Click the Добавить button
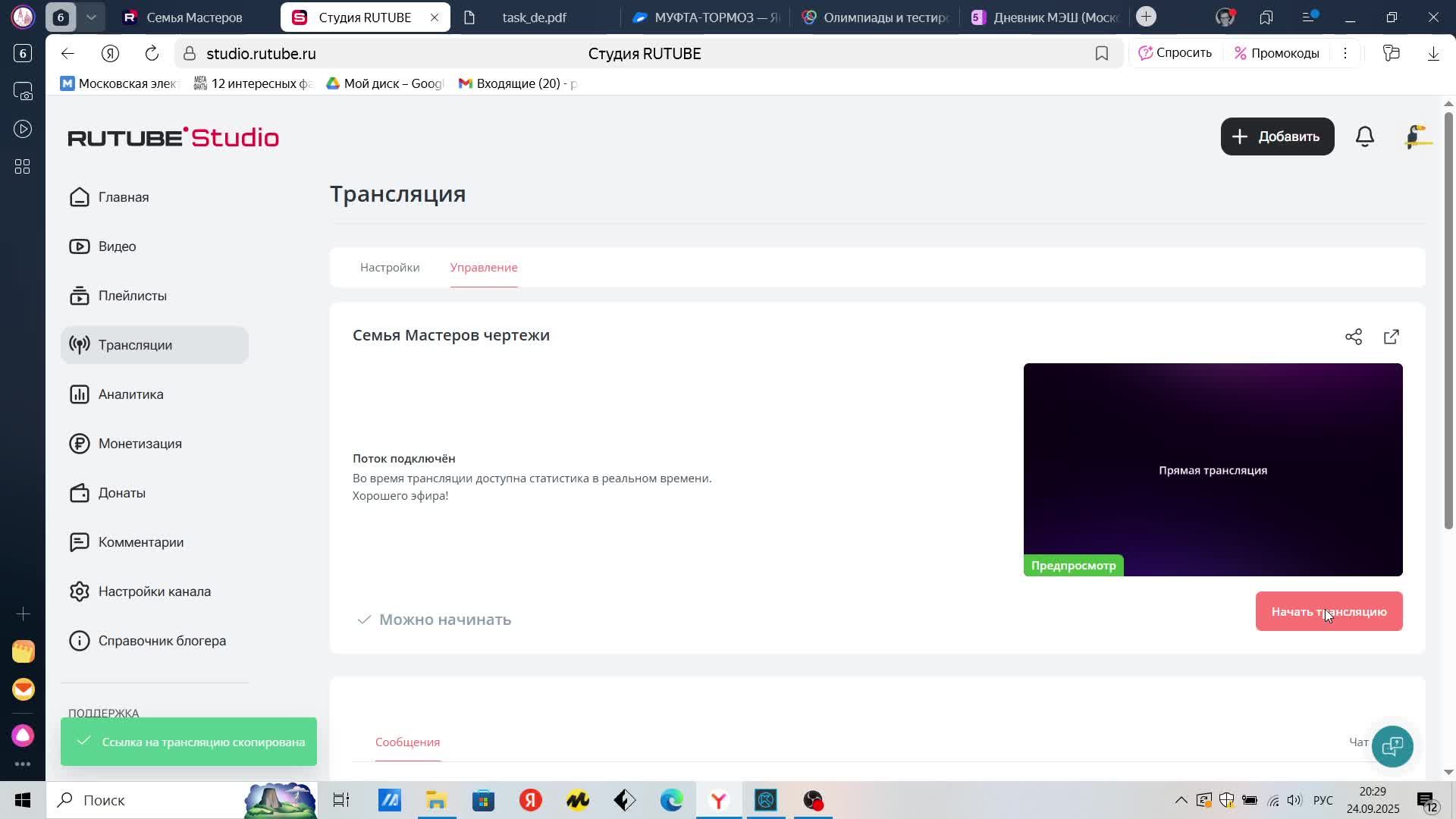Screen dimensions: 1456x819 pos(1277,136)
